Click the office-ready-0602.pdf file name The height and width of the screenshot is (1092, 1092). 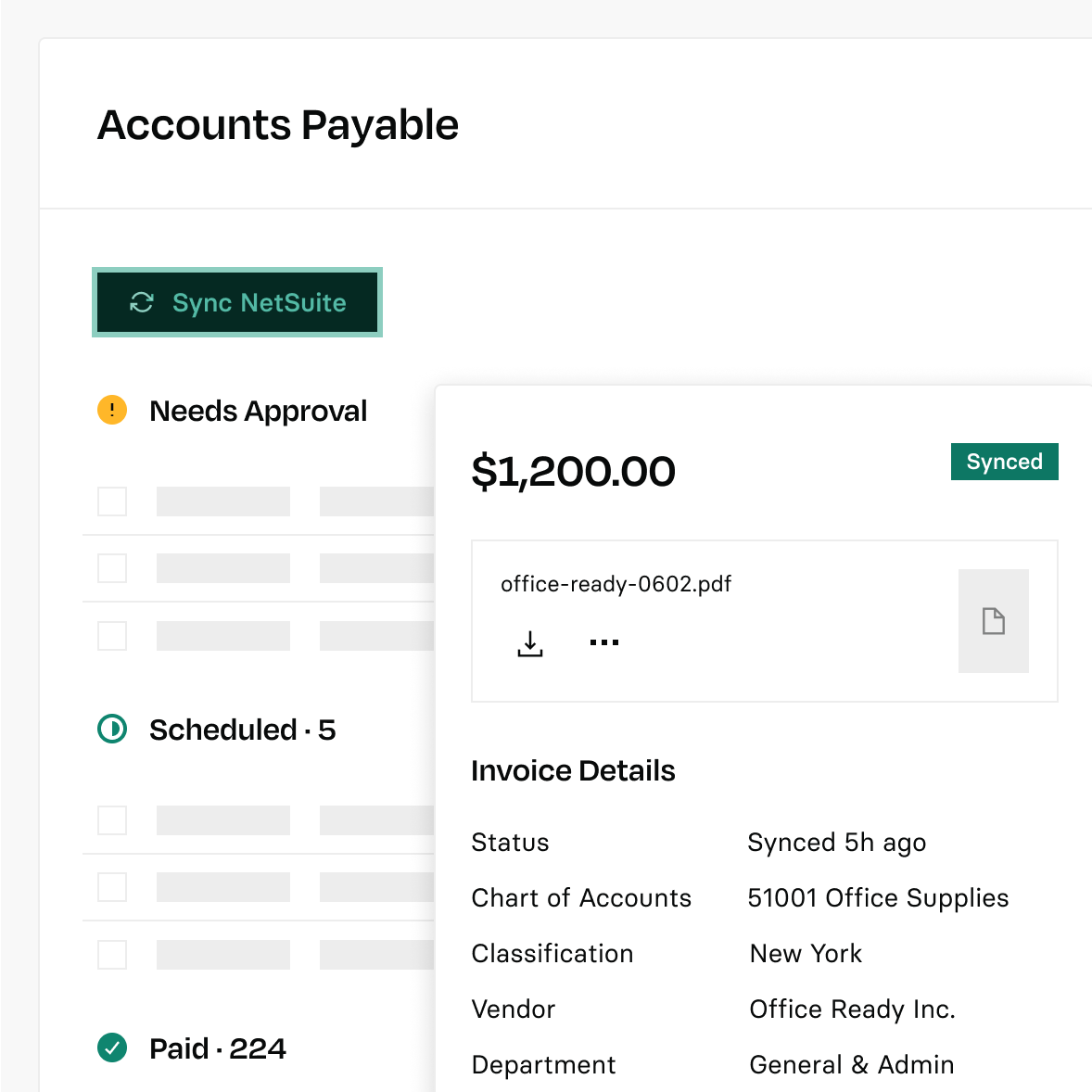coord(616,584)
